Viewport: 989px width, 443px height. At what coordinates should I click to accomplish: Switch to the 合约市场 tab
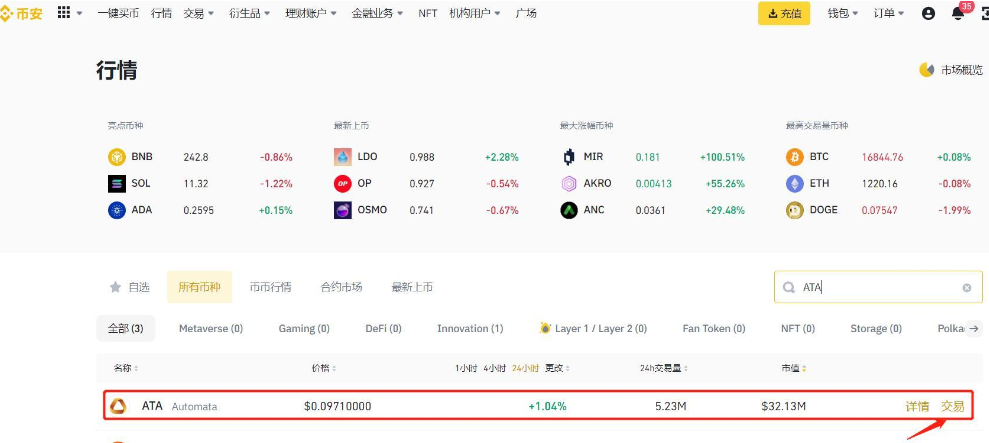pos(341,287)
